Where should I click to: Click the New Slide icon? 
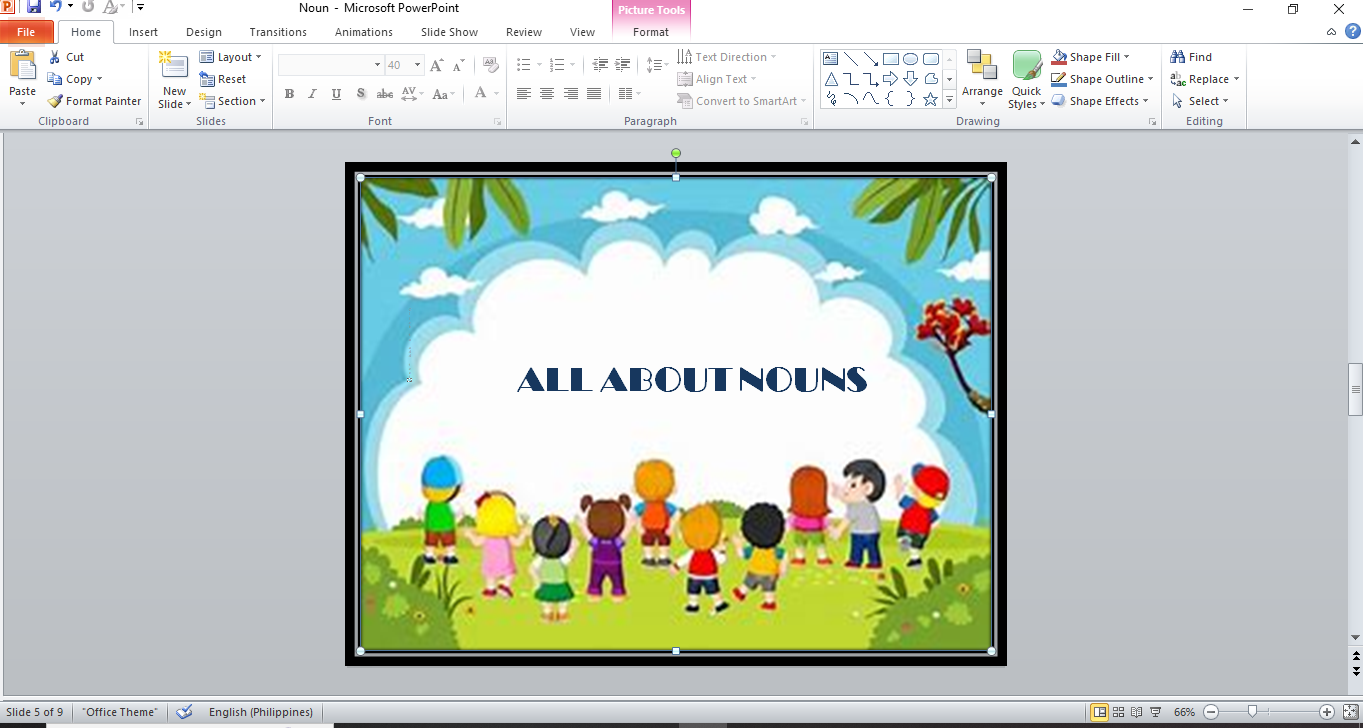[x=174, y=65]
